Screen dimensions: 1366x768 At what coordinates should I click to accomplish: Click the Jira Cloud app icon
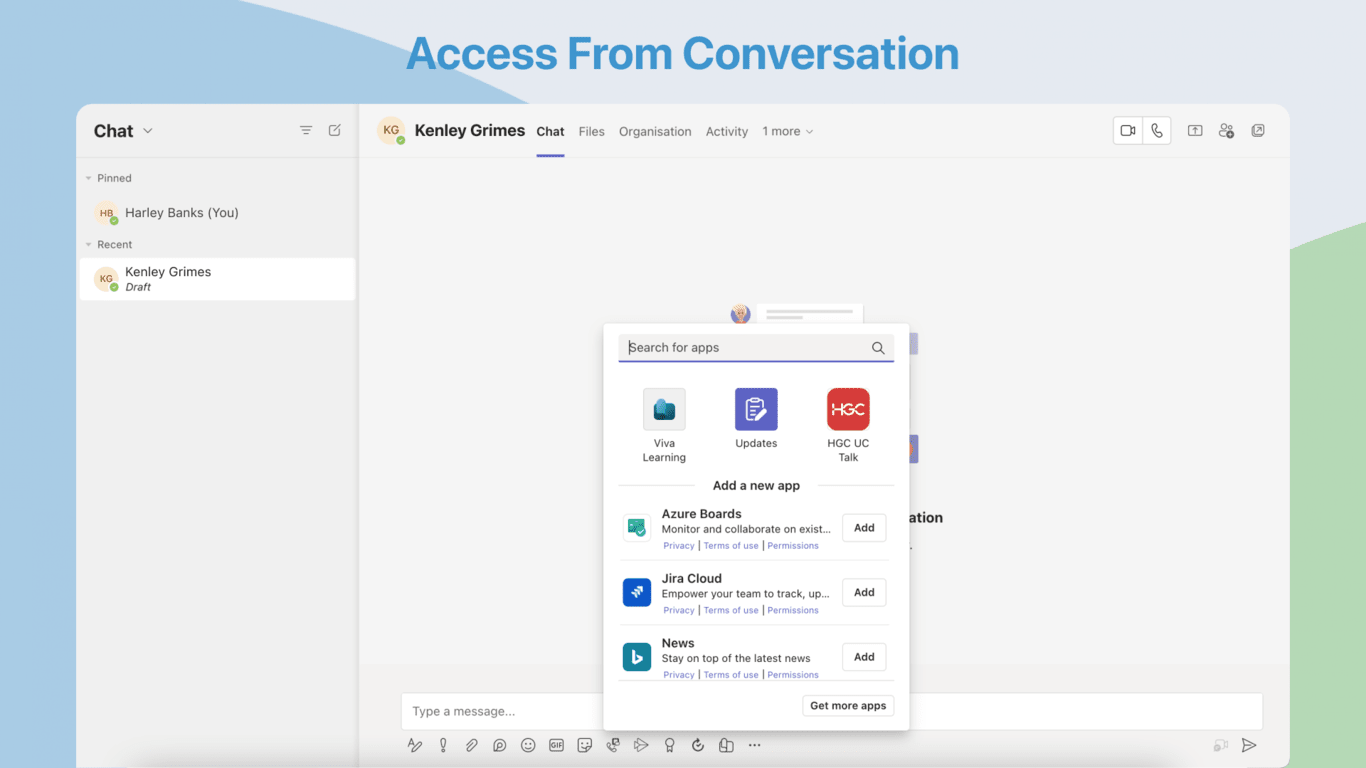pos(637,593)
